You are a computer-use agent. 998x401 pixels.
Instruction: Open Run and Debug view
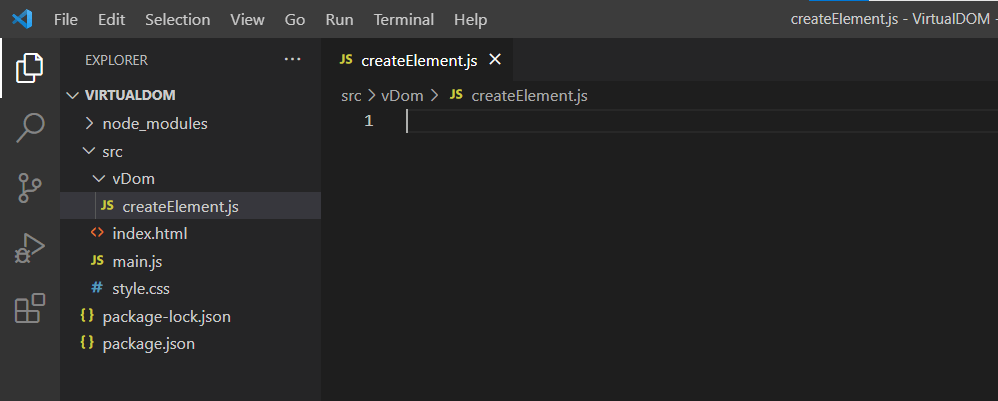tap(29, 248)
